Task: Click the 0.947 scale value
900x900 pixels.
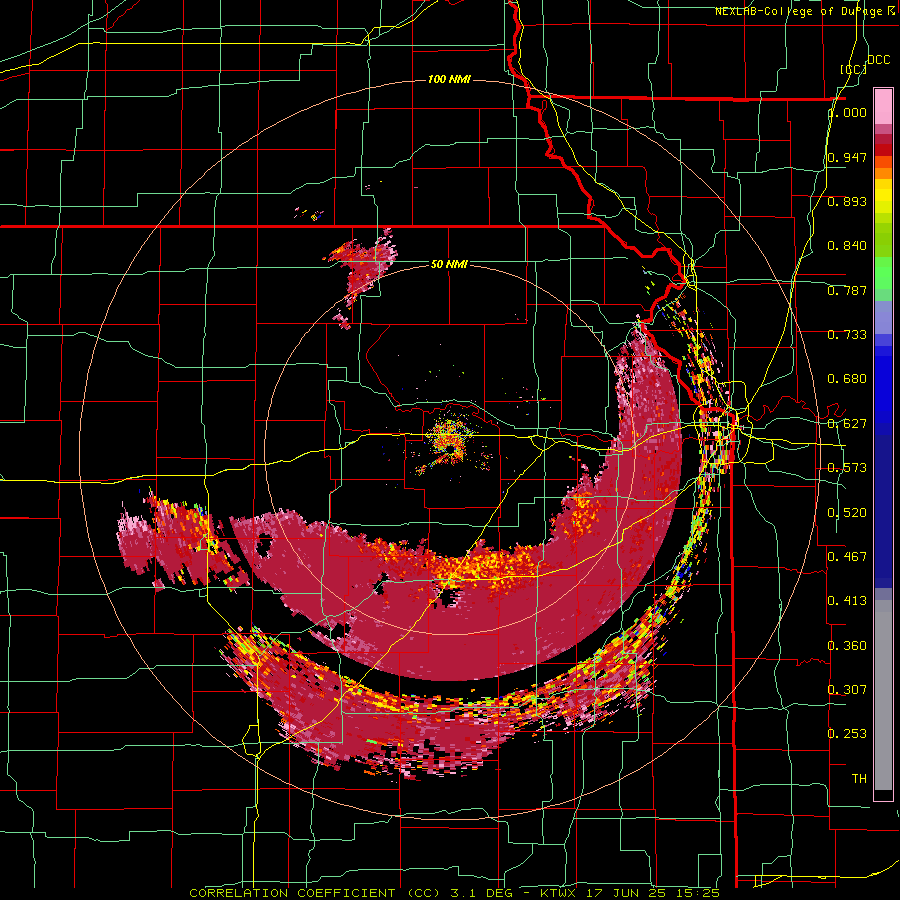Action: [847, 157]
